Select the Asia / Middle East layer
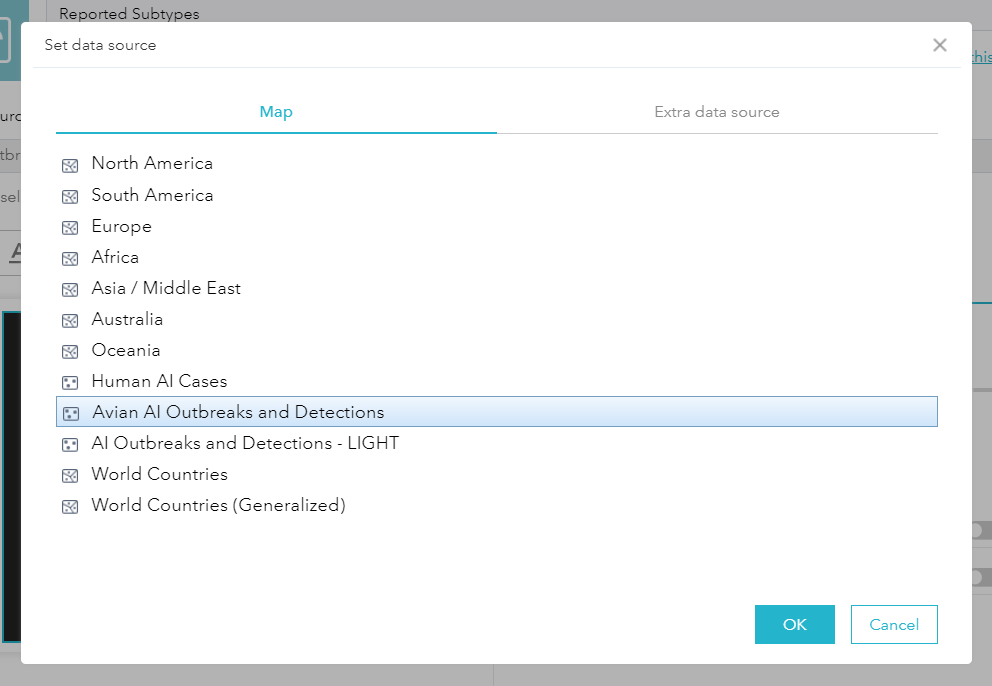Viewport: 992px width, 686px height. pos(497,288)
